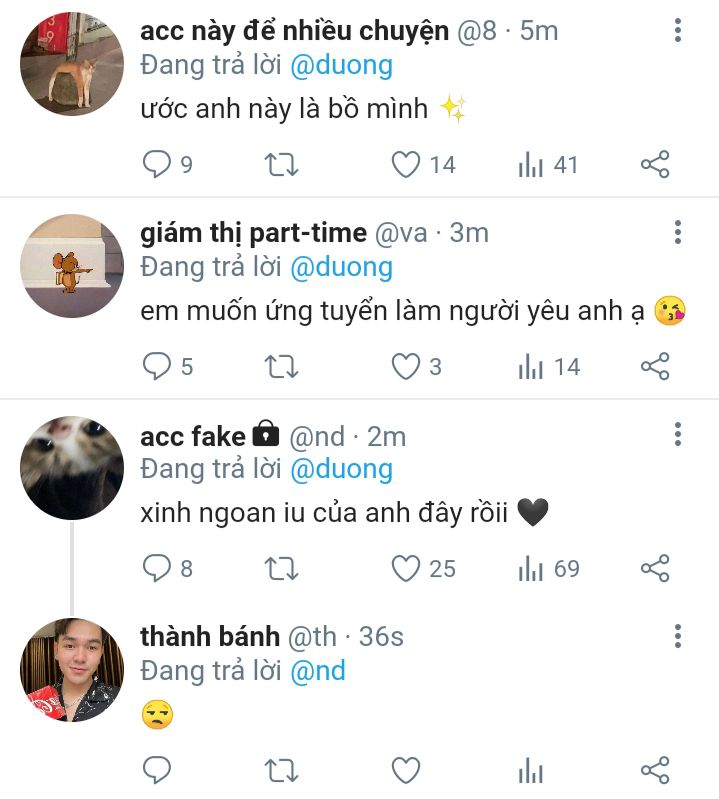Like the "acc fake" tweet with 25 likes
Image resolution: width=719 pixels, height=799 pixels.
[x=405, y=569]
